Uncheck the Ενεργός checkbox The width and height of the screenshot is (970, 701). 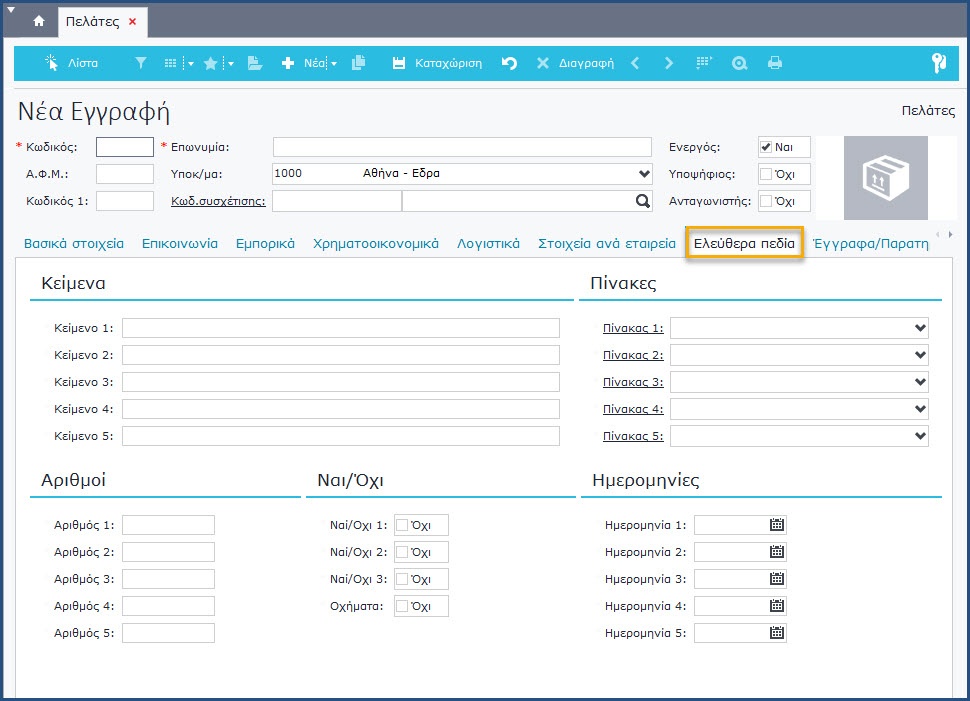(x=766, y=147)
